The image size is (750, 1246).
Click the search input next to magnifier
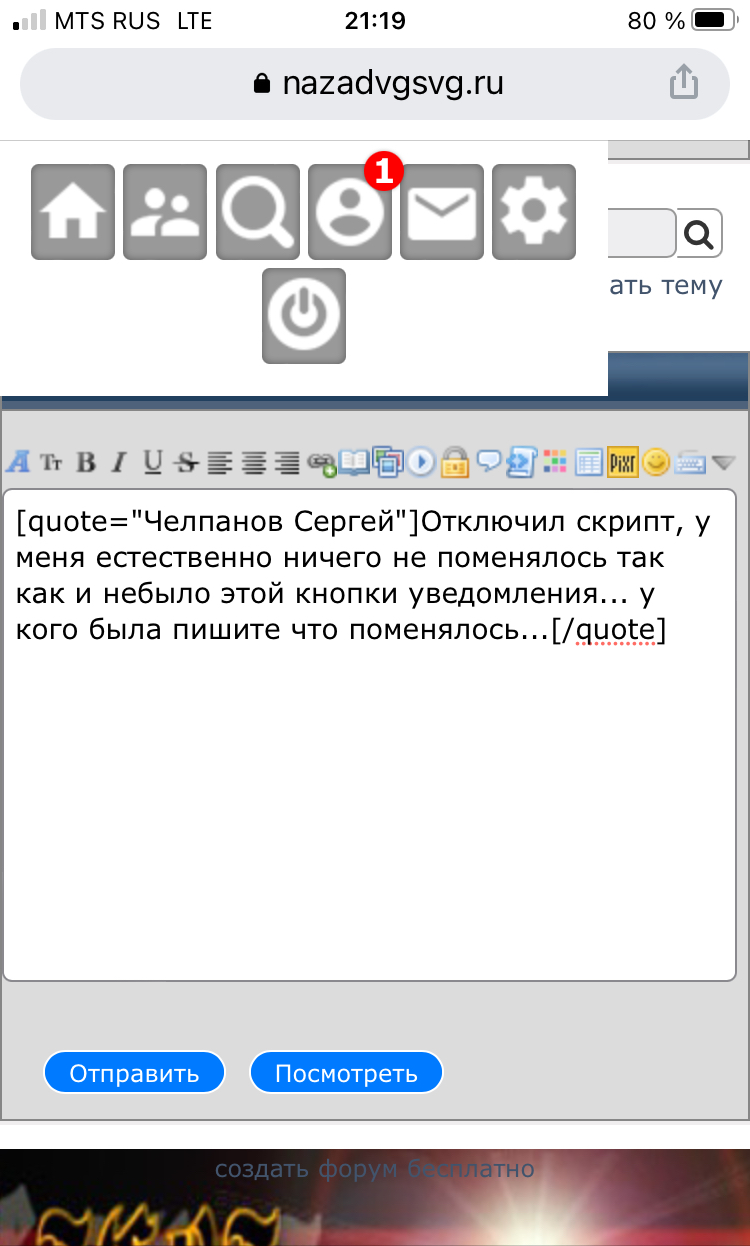642,234
